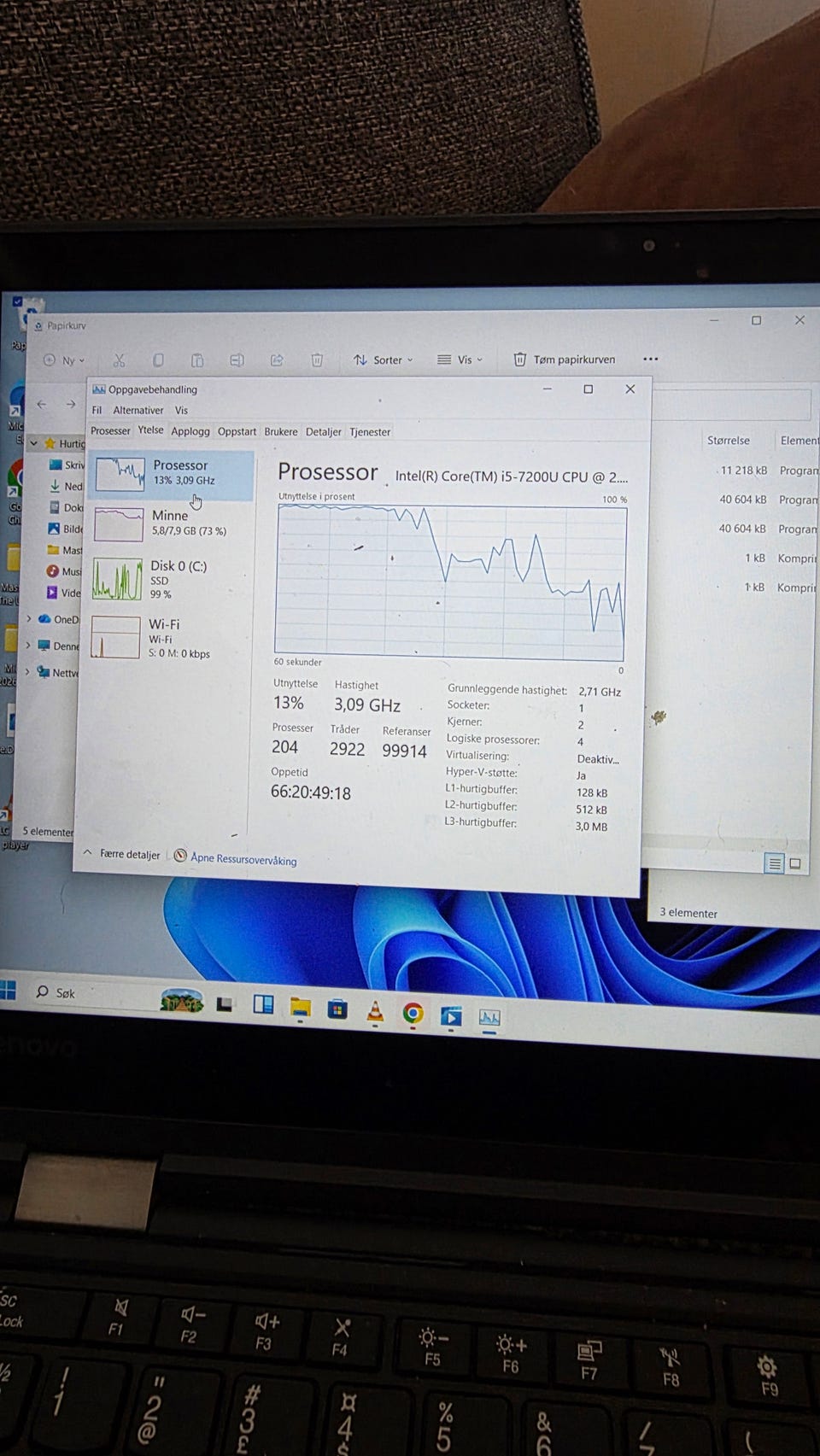Sort by the Størrelse column header

pyautogui.click(x=729, y=441)
